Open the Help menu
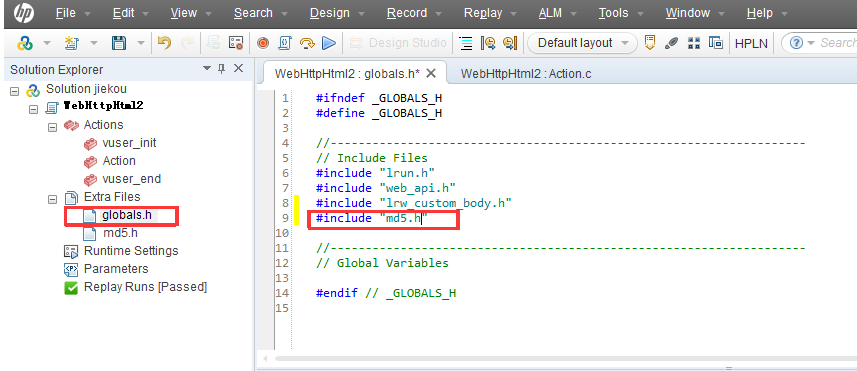857x371 pixels. (x=760, y=13)
